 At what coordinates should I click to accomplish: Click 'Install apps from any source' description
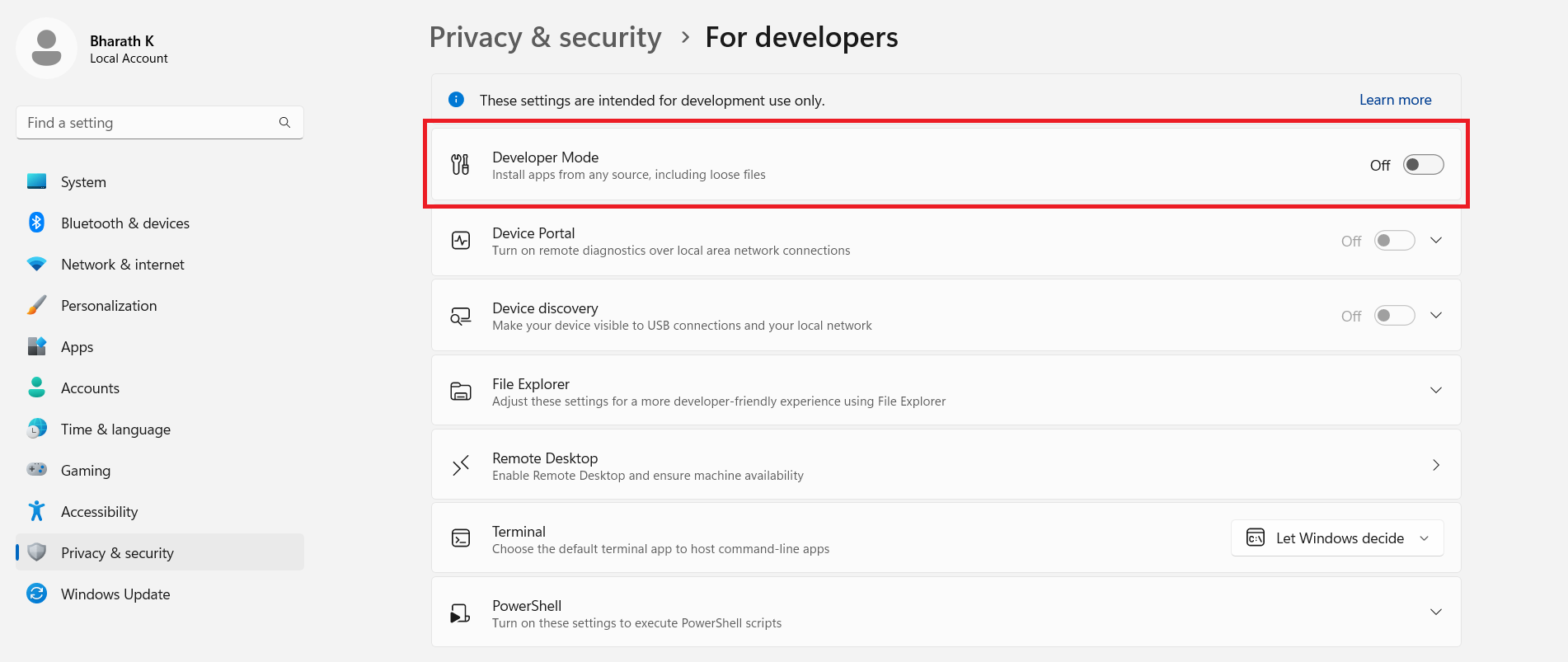pos(629,175)
